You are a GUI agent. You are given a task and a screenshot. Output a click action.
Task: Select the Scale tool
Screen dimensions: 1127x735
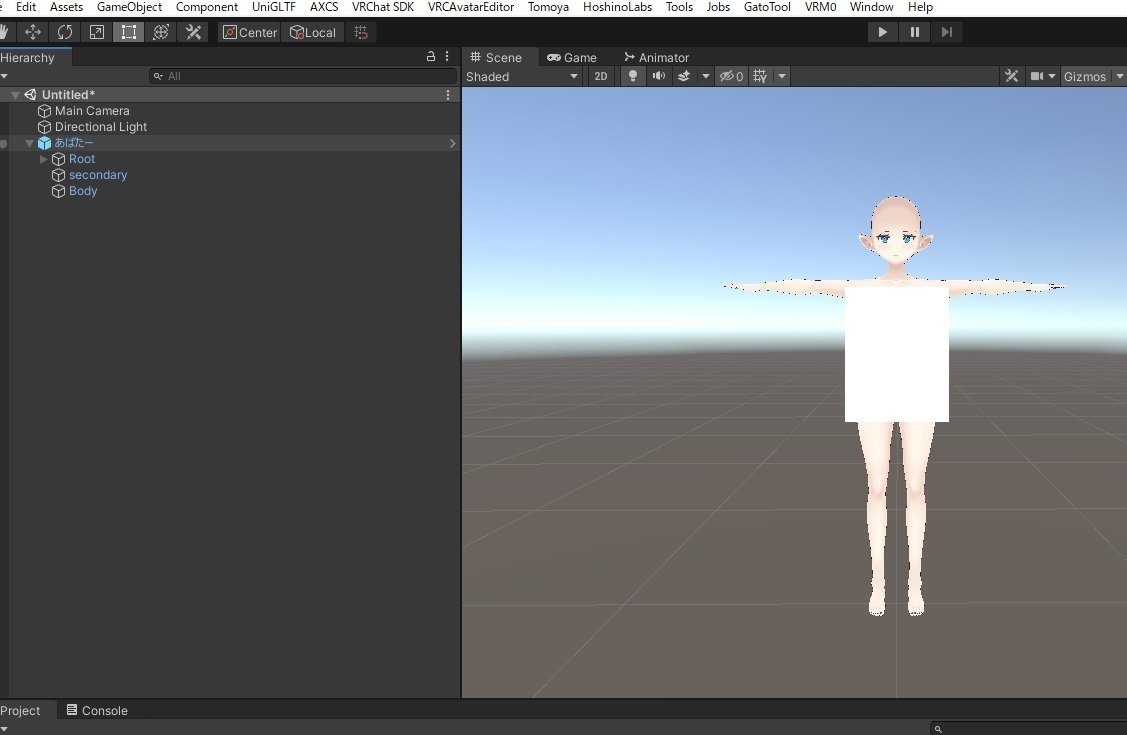[96, 31]
